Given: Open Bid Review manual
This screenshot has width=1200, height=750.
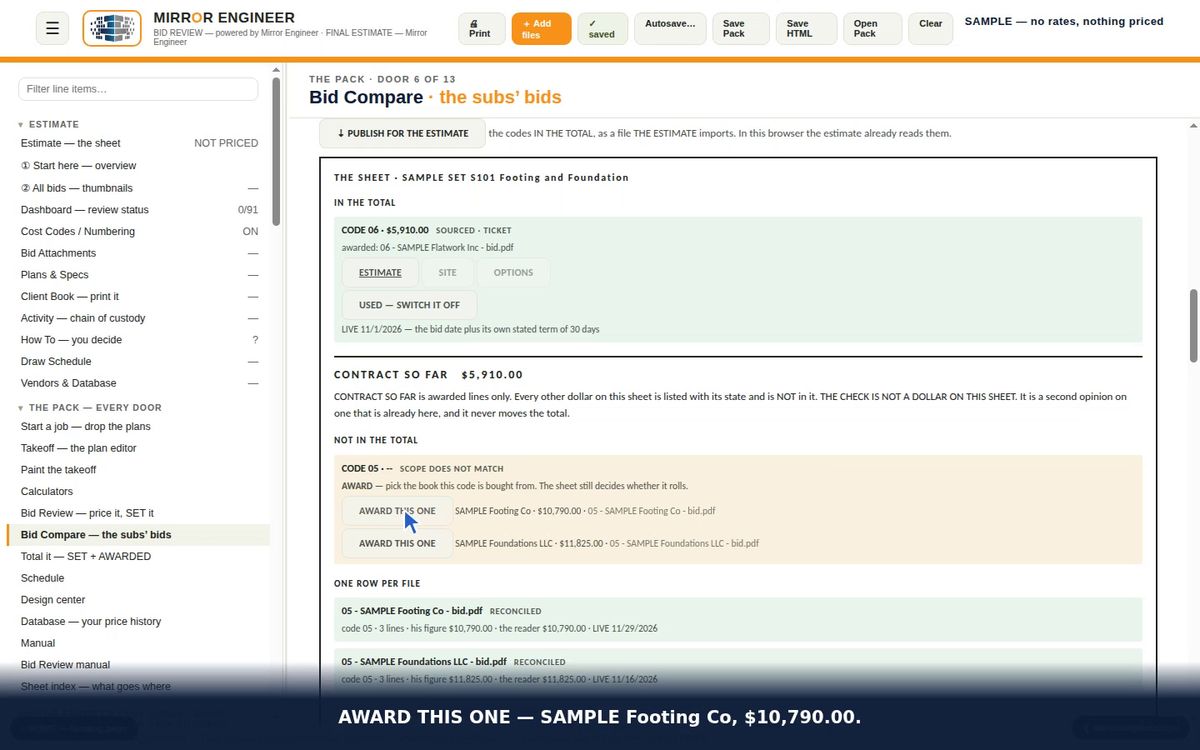Looking at the screenshot, I should pos(139,665).
